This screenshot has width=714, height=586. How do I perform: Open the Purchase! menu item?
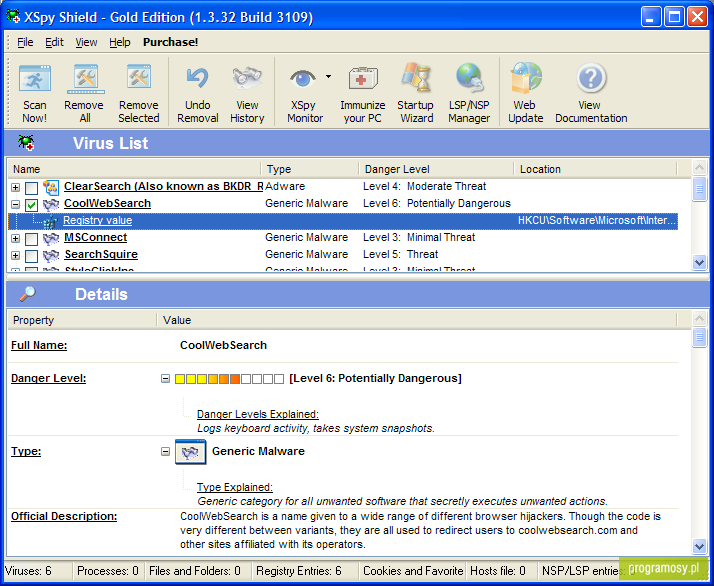(170, 42)
